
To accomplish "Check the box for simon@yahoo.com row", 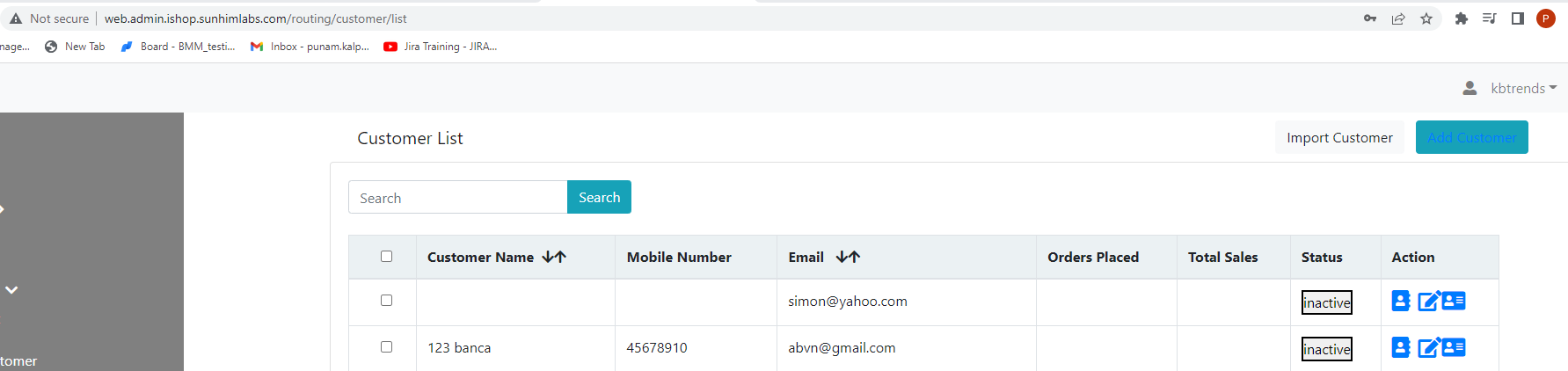I will pos(386,301).
